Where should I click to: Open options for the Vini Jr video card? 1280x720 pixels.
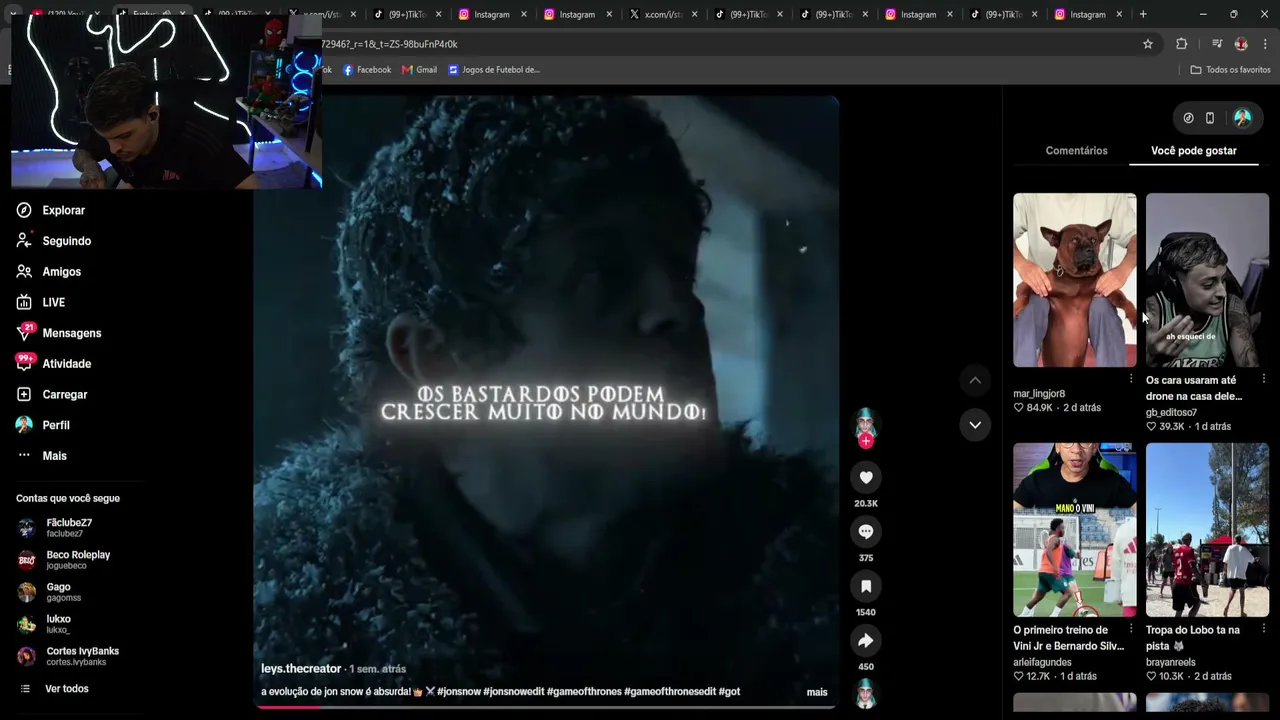1131,629
